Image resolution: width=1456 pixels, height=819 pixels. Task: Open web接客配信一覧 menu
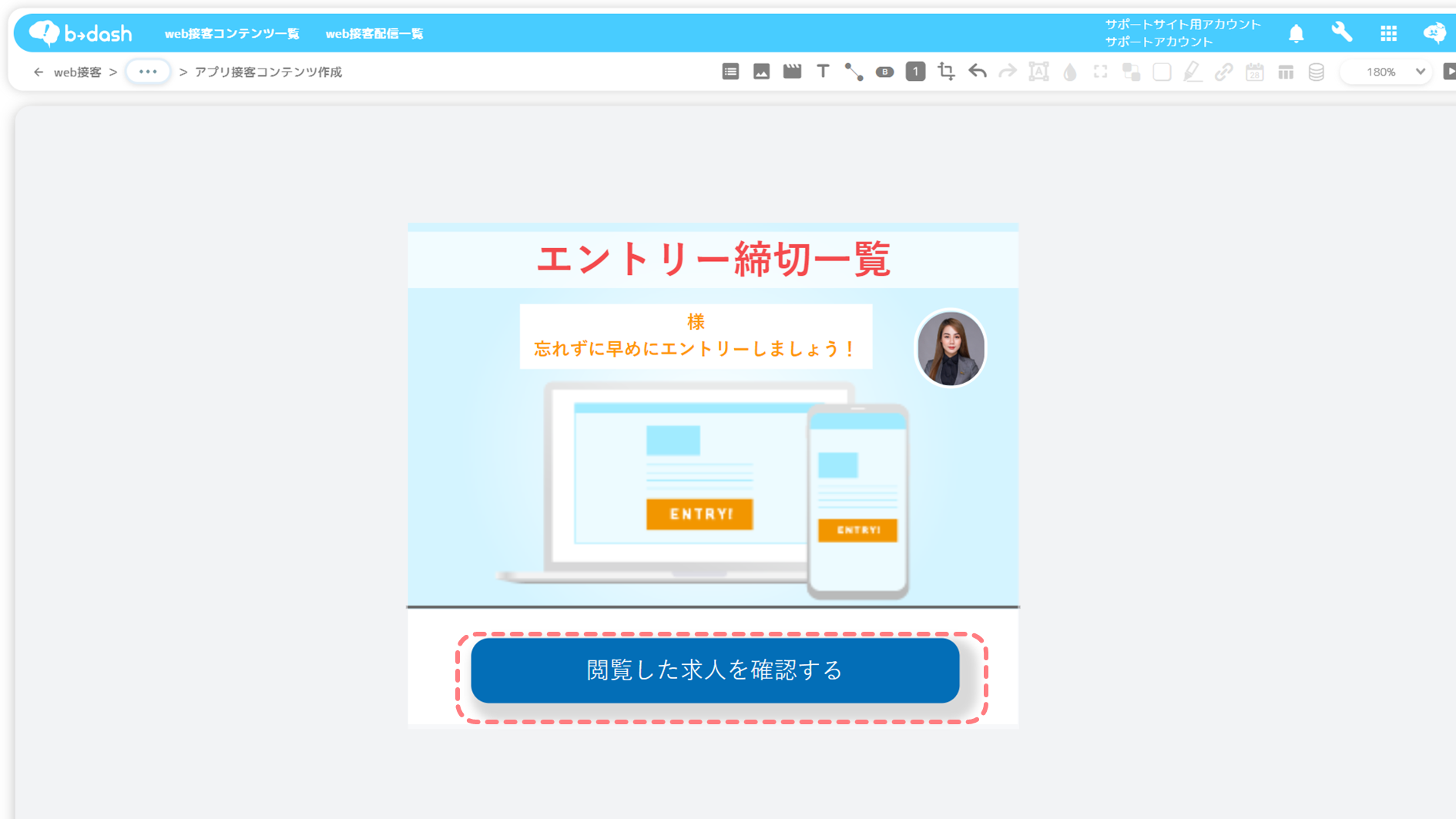[374, 34]
